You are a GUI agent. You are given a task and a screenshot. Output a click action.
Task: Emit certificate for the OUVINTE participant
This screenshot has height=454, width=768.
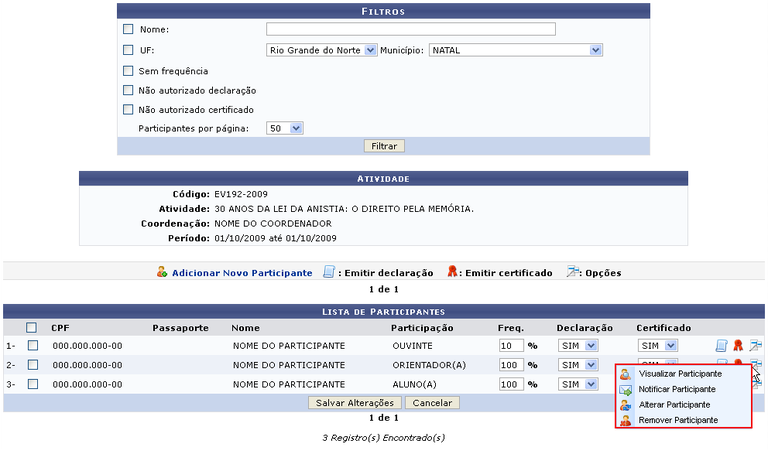(738, 346)
